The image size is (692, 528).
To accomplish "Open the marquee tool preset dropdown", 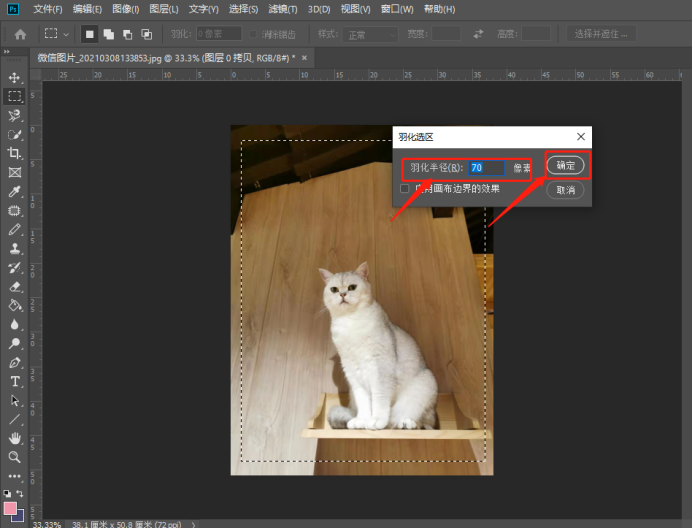I will 66,34.
